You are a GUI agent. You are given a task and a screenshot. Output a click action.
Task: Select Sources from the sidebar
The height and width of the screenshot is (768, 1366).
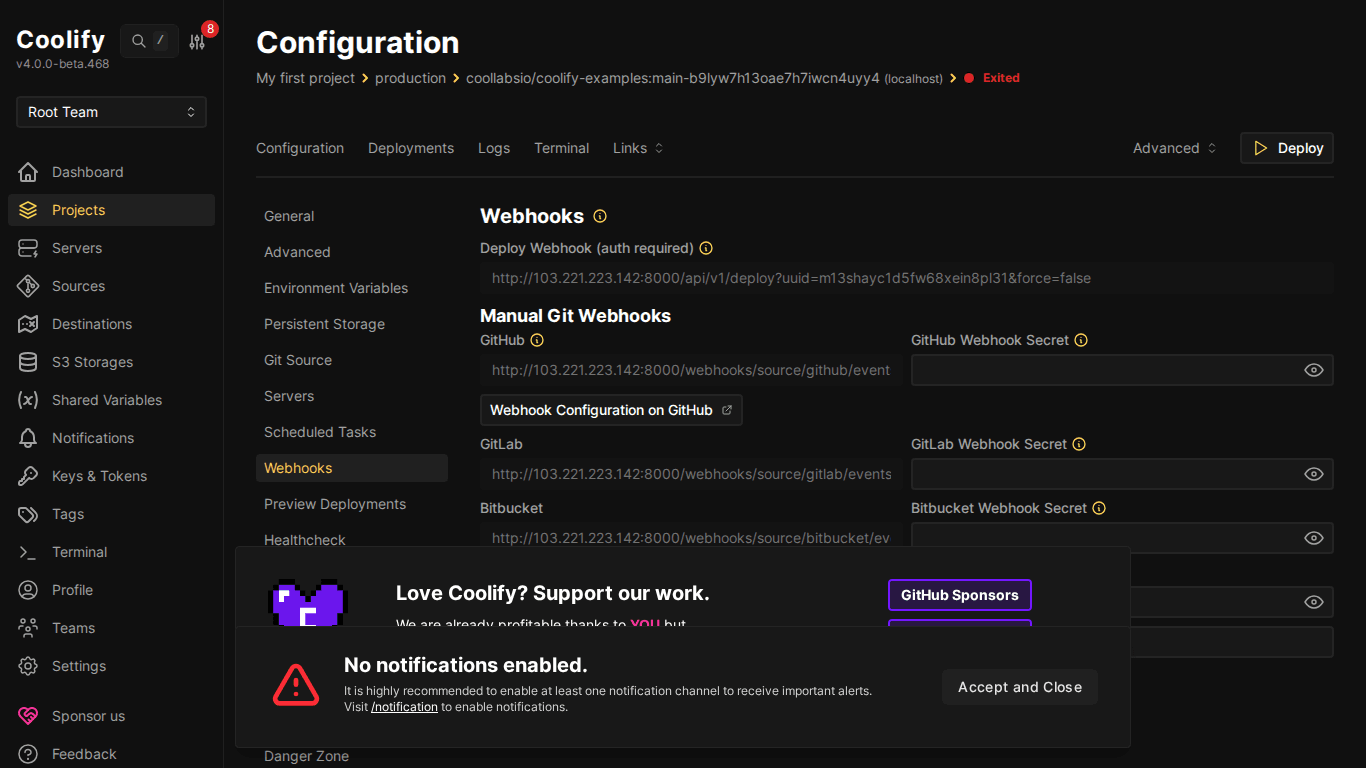coord(79,286)
